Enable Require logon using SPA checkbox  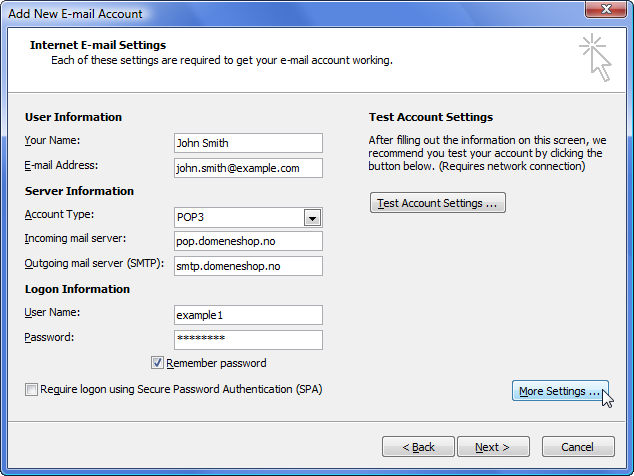(x=31, y=389)
